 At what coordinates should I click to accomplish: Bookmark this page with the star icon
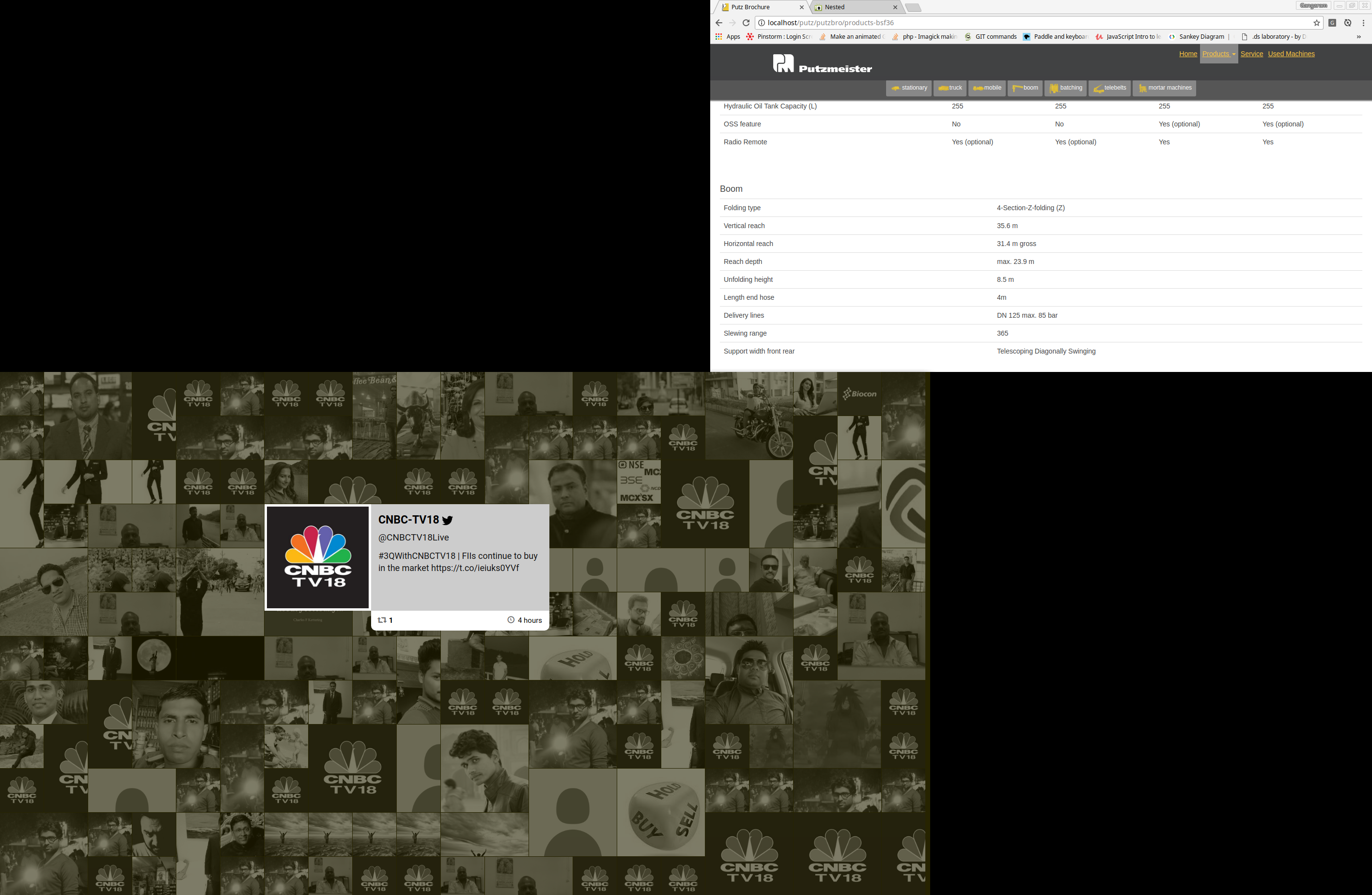click(x=1317, y=23)
